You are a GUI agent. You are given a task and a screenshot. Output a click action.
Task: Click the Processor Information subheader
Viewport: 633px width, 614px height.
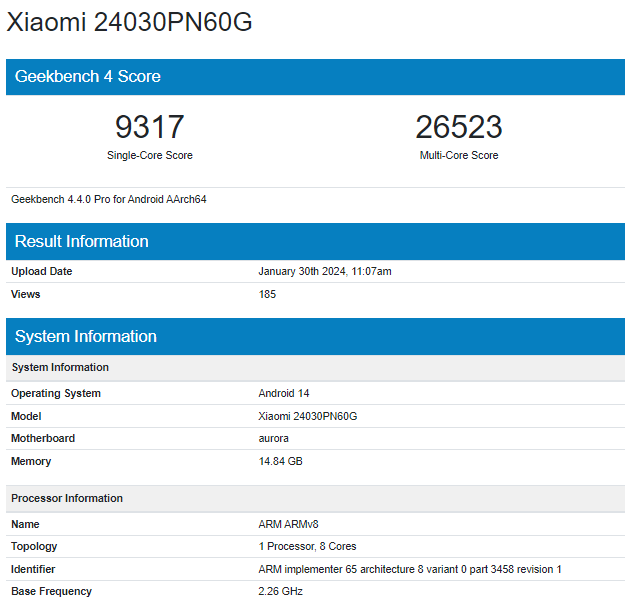pos(315,499)
